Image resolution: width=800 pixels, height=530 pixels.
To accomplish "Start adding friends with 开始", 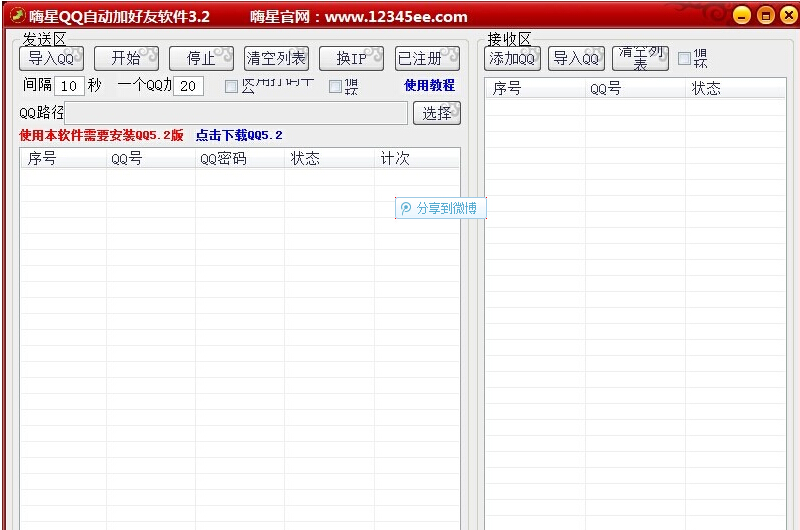I will 127,58.
